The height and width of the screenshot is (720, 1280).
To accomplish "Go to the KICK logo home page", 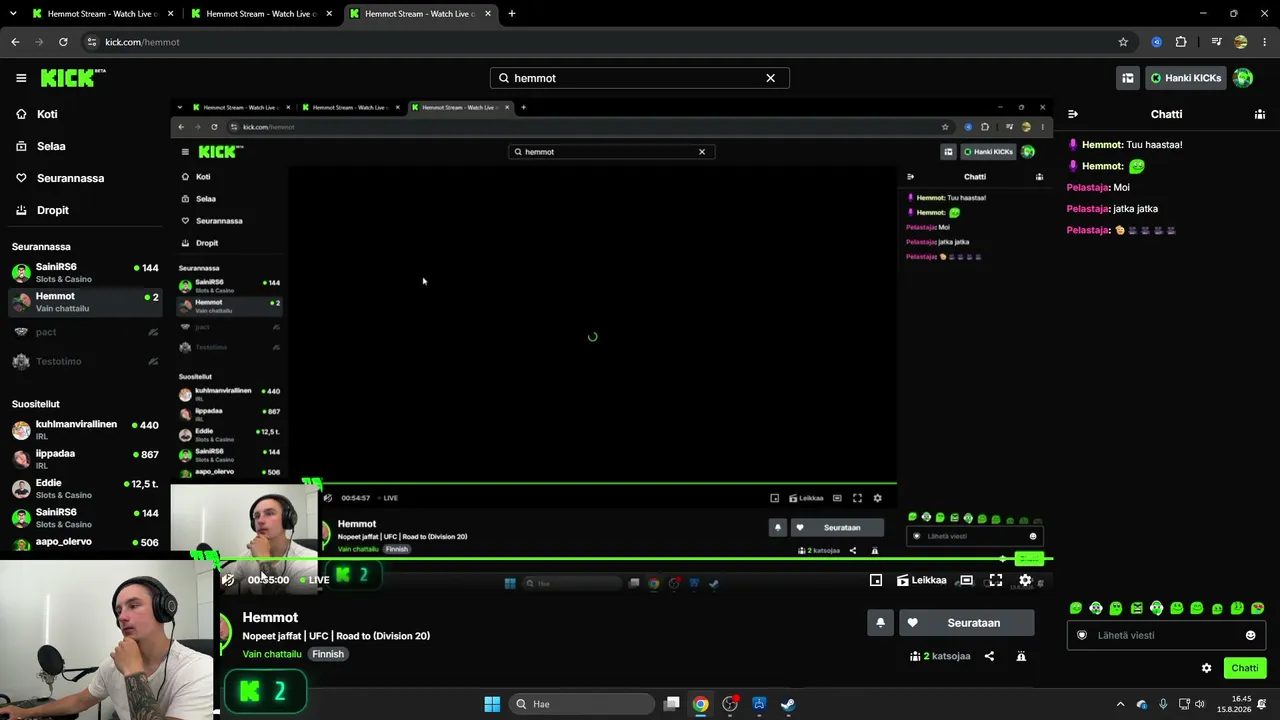I will tap(73, 78).
